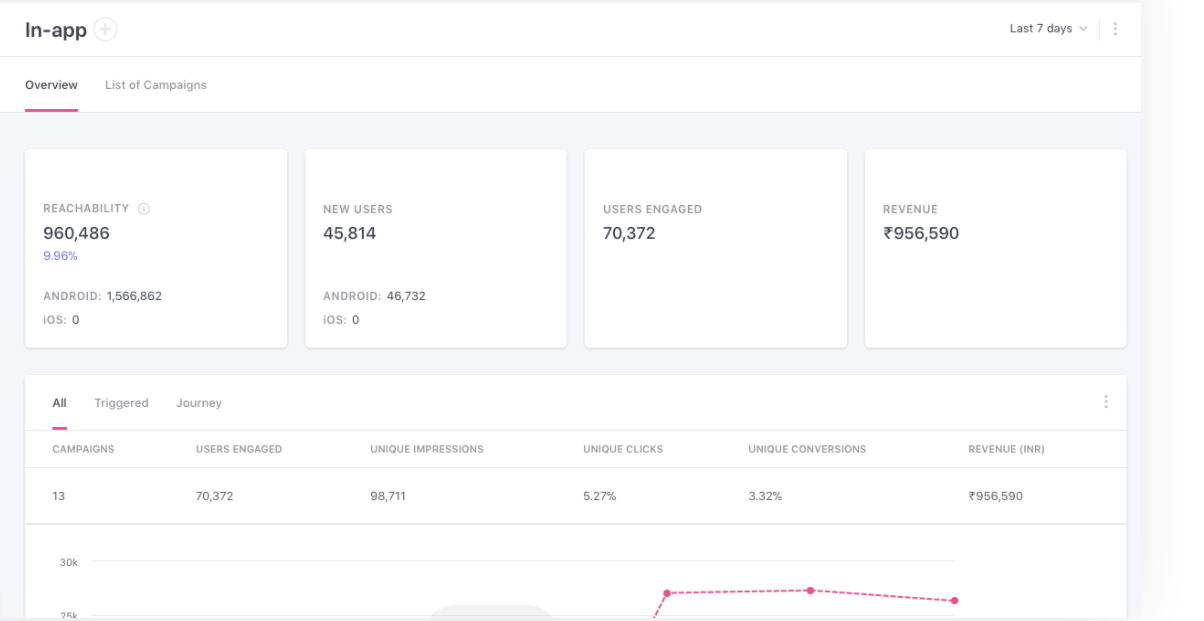Click the REVENUE card label
The width and height of the screenshot is (1204, 621).
[x=910, y=210]
